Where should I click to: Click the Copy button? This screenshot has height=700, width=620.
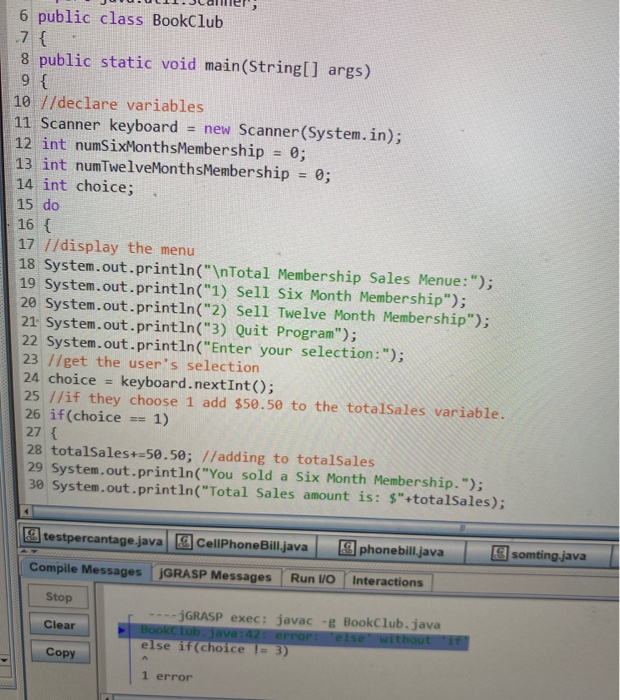60,652
